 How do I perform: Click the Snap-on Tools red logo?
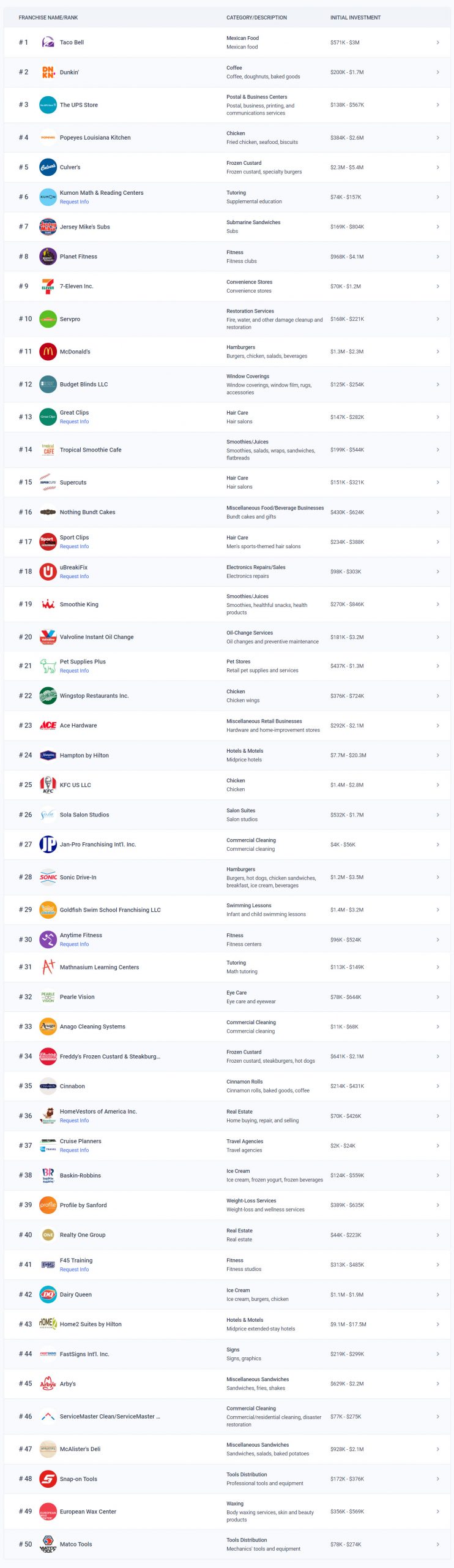[48, 1479]
